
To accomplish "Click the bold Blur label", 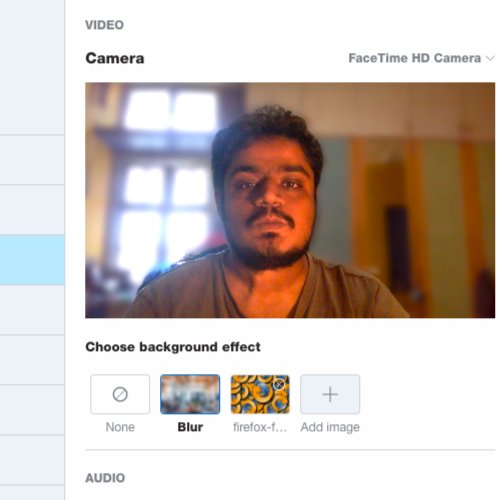I will pos(190,427).
